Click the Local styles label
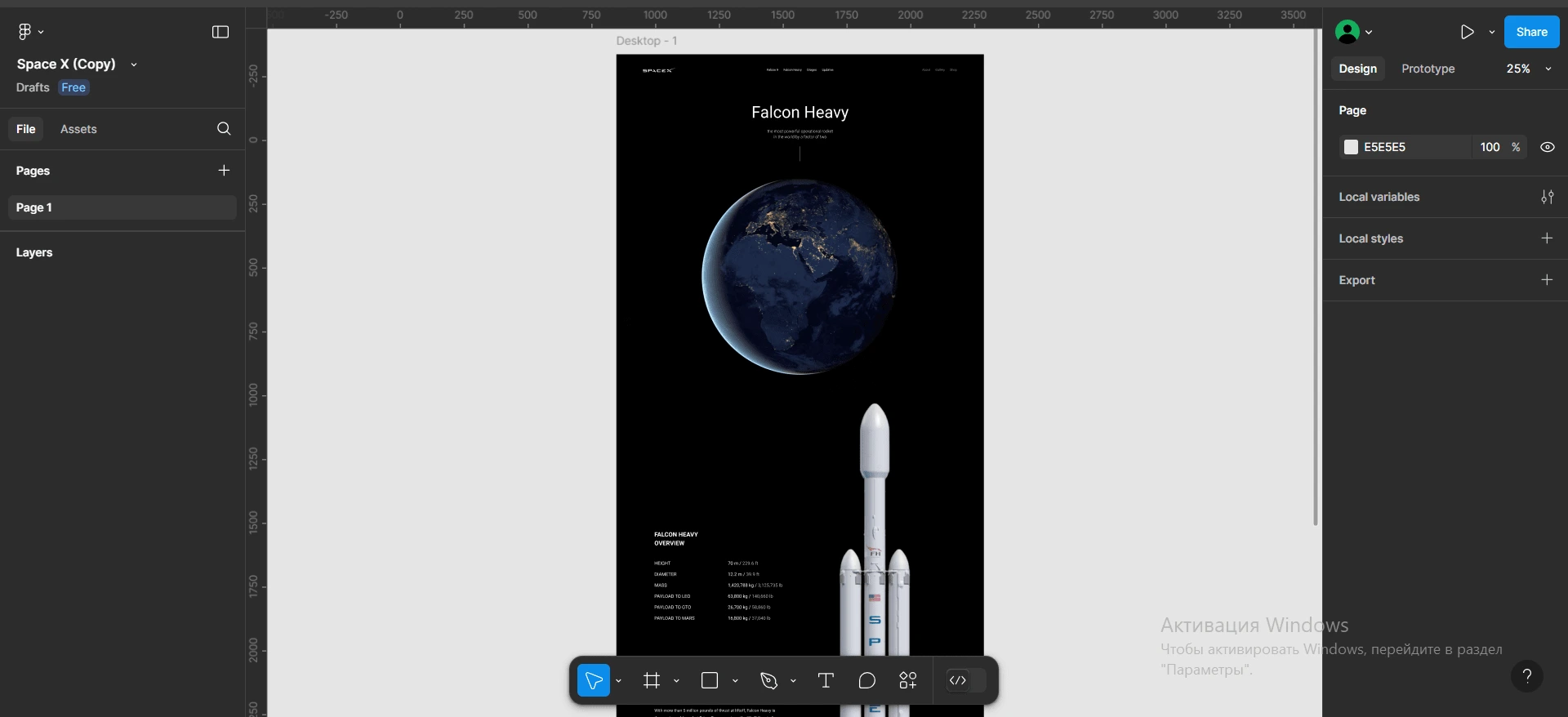1568x717 pixels. pos(1370,238)
